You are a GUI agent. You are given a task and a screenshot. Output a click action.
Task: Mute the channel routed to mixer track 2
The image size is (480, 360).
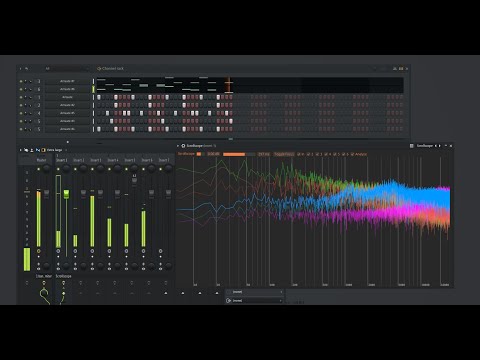tap(21, 105)
